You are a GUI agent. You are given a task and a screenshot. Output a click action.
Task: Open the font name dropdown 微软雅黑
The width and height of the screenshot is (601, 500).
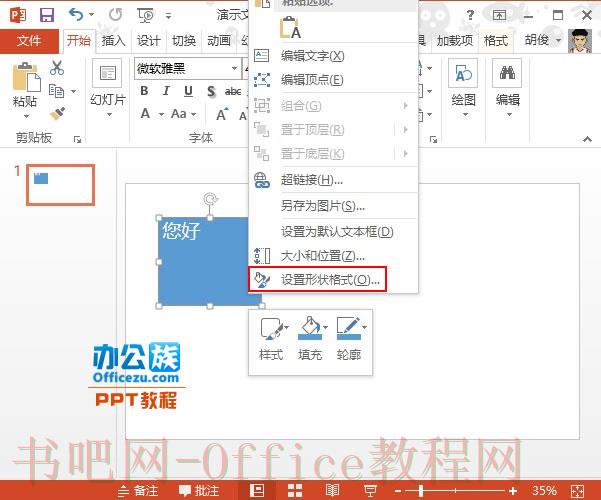point(234,68)
